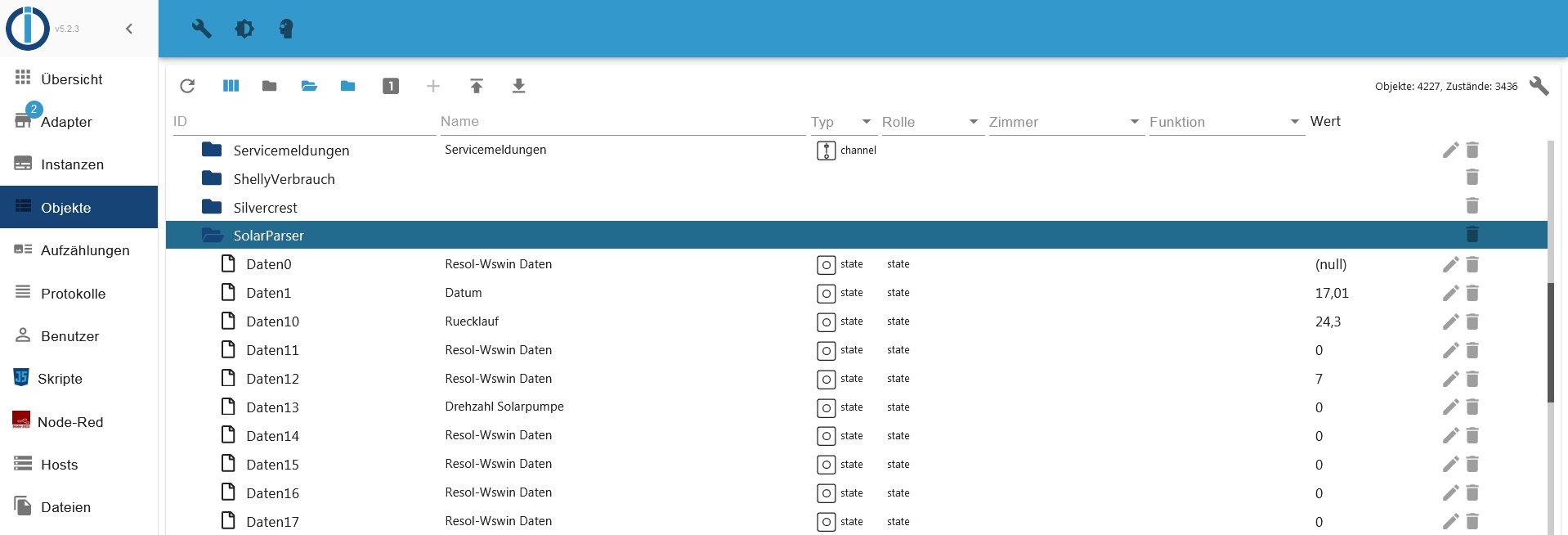Open the Rolle filter dropdown
The height and width of the screenshot is (535, 1568).
click(973, 122)
